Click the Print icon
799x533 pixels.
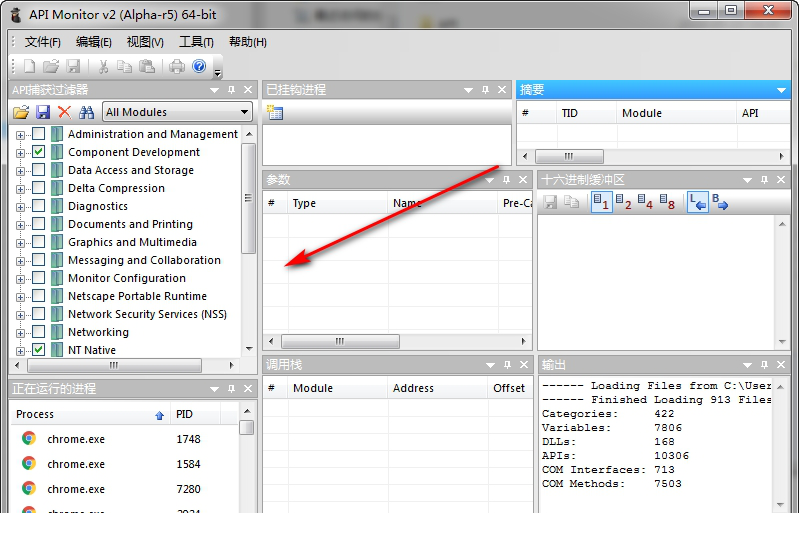coord(177,66)
